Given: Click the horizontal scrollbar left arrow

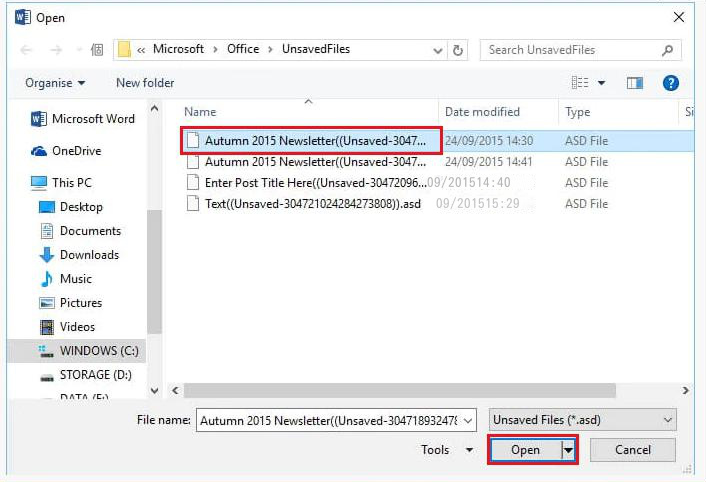Looking at the screenshot, I should pos(175,391).
